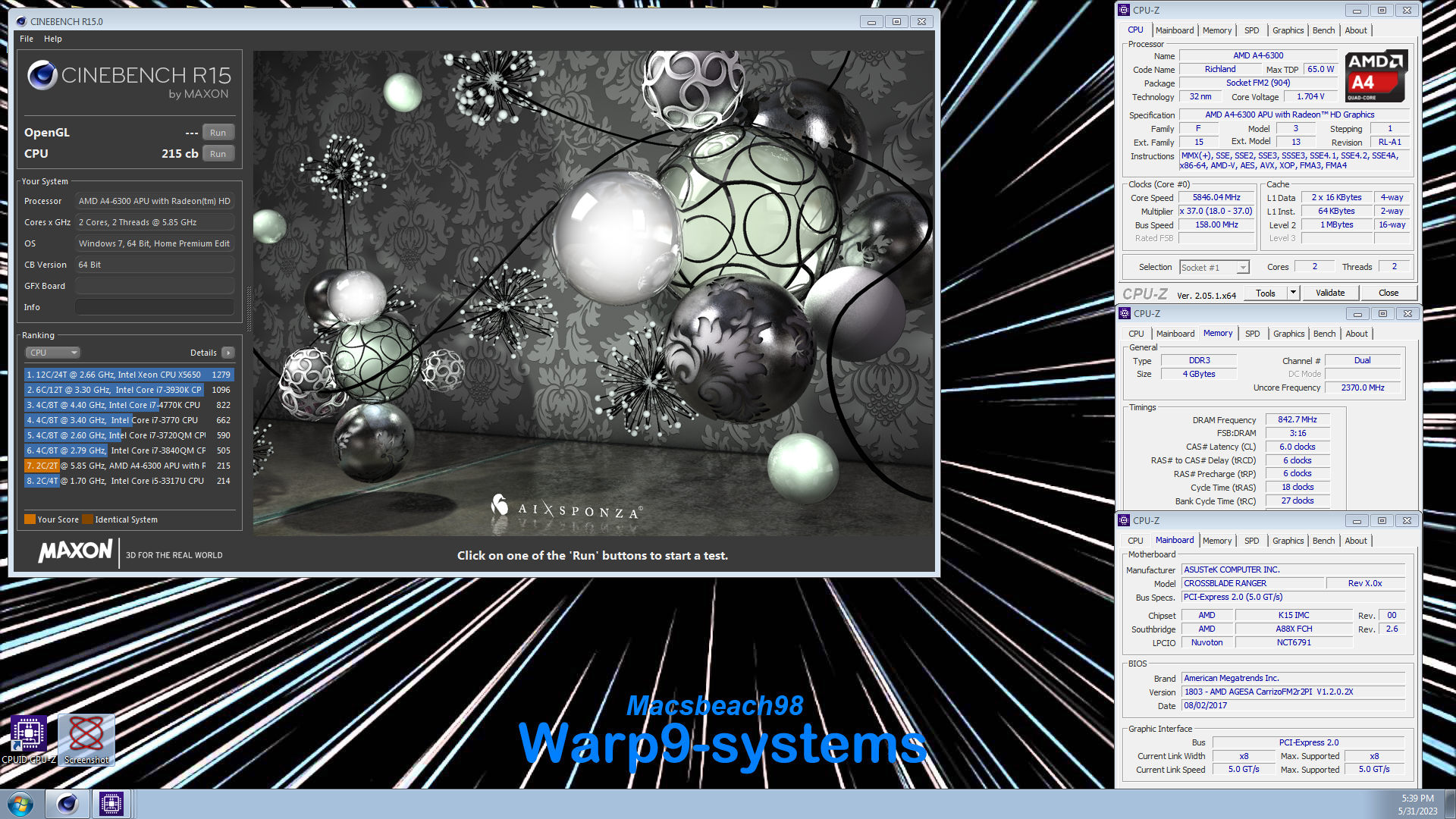Screen dimensions: 1456x819
Task: Switch to SPD tab in top CPU-Z
Action: 1252,30
